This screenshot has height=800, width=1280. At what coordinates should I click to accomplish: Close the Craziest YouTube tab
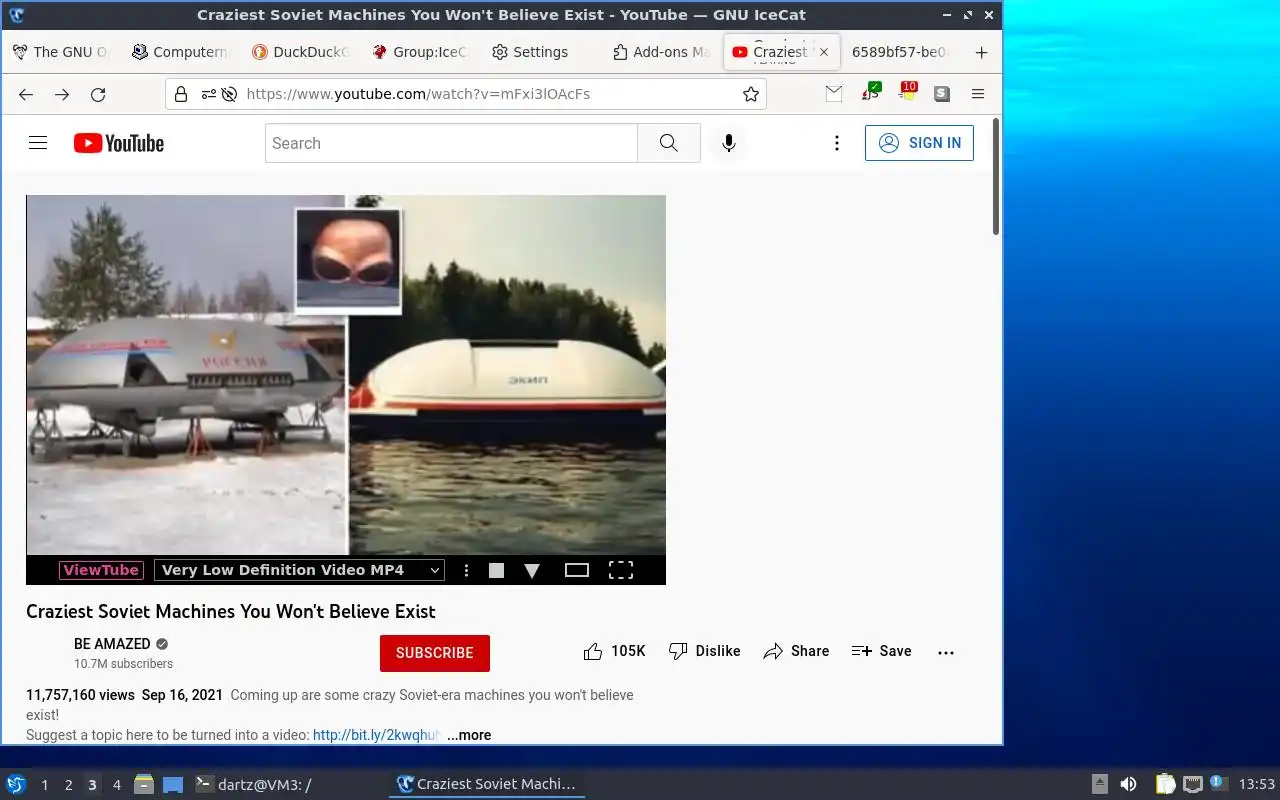824,52
